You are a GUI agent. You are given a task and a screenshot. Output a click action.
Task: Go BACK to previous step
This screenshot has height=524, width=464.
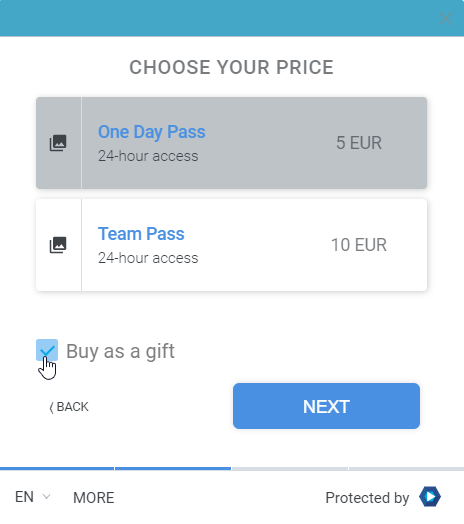click(x=69, y=407)
